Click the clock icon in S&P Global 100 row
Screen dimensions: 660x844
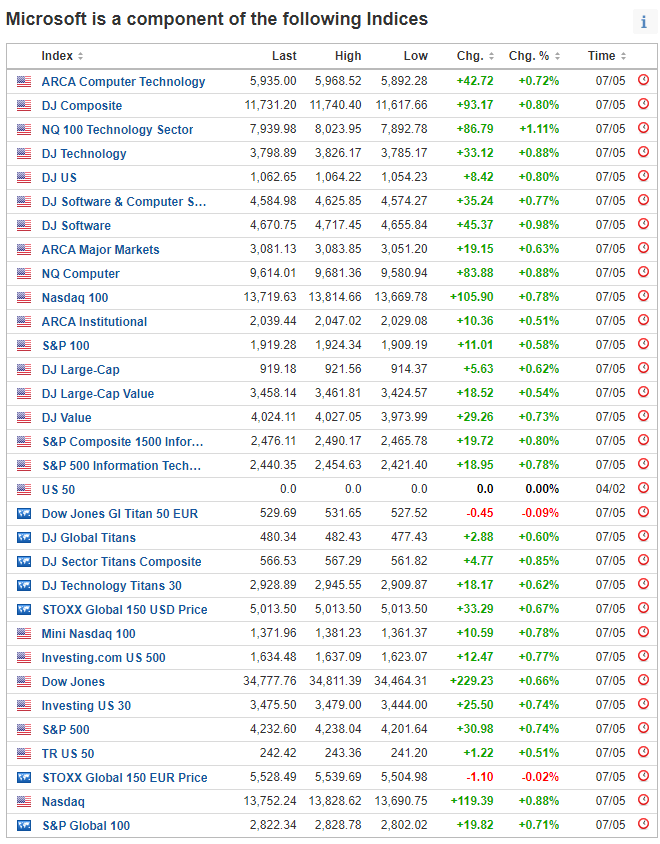[x=643, y=825]
